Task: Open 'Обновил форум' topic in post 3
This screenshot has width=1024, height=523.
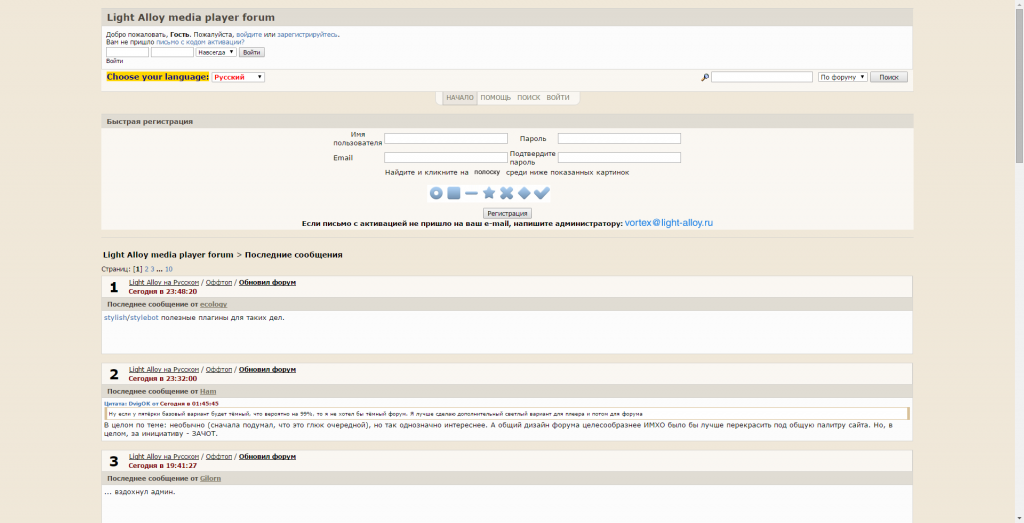Action: [x=267, y=456]
